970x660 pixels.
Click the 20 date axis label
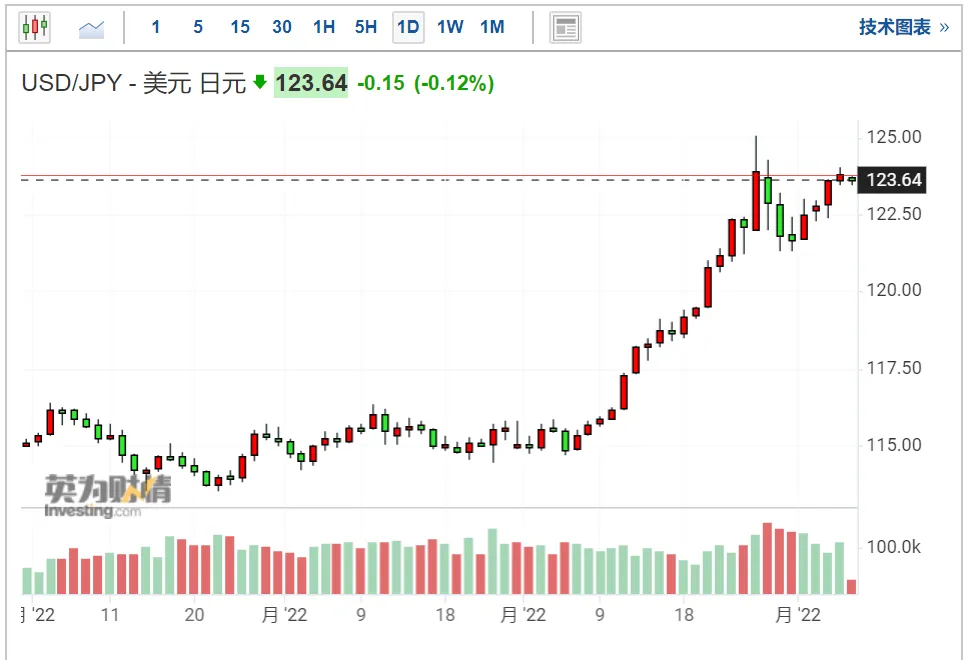pos(194,615)
